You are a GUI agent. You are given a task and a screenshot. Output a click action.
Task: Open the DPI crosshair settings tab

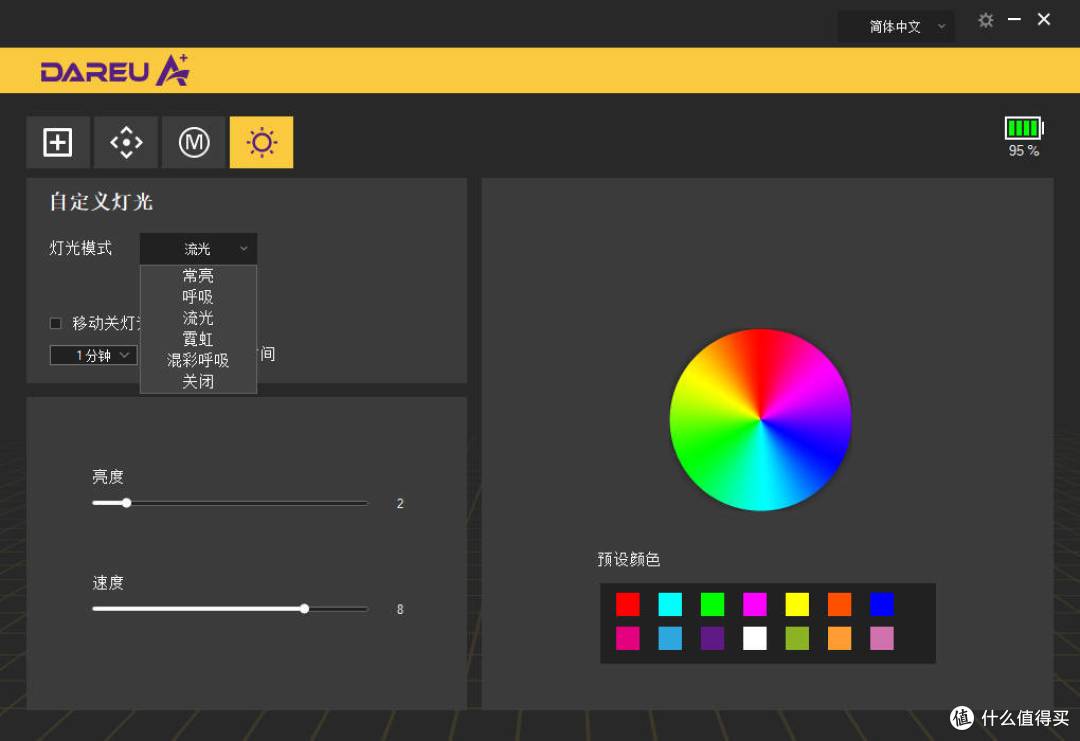[126, 143]
